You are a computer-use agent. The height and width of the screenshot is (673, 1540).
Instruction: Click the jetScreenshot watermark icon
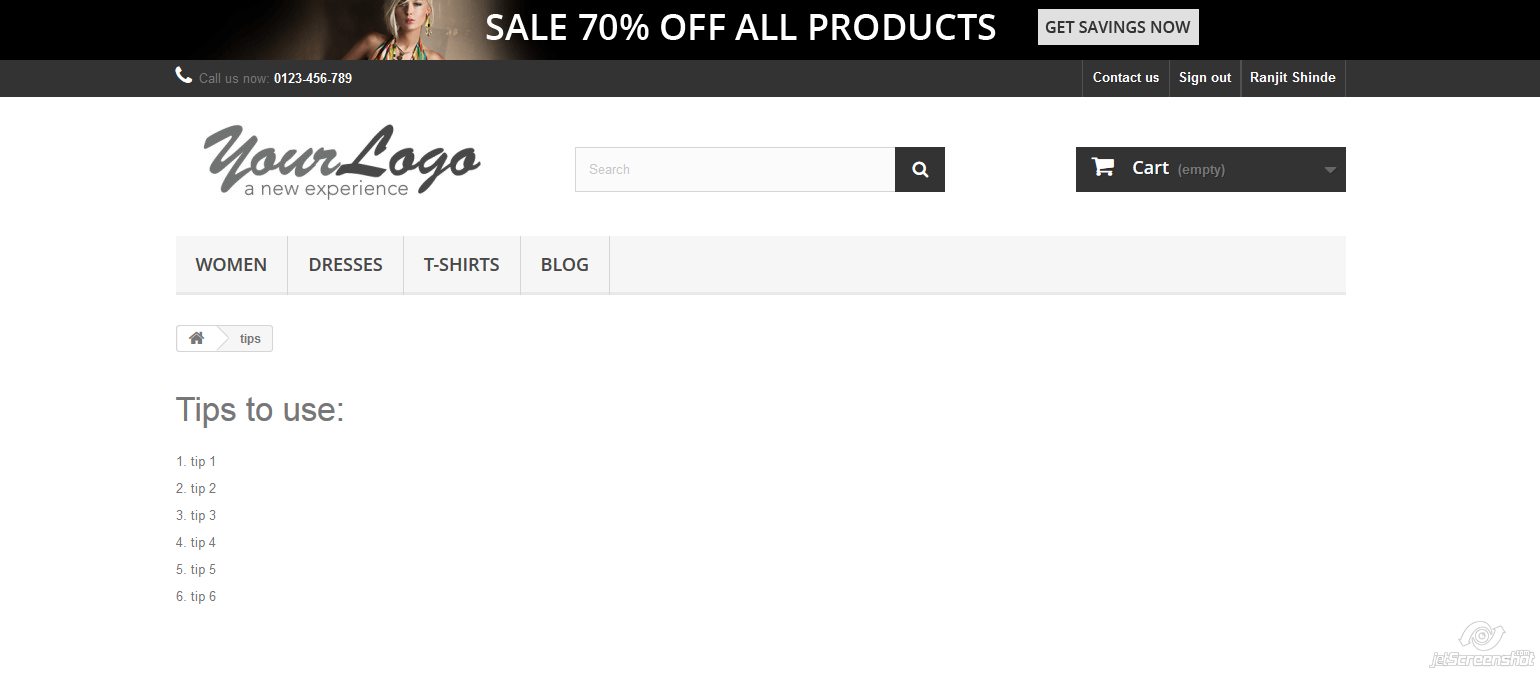click(x=1481, y=644)
